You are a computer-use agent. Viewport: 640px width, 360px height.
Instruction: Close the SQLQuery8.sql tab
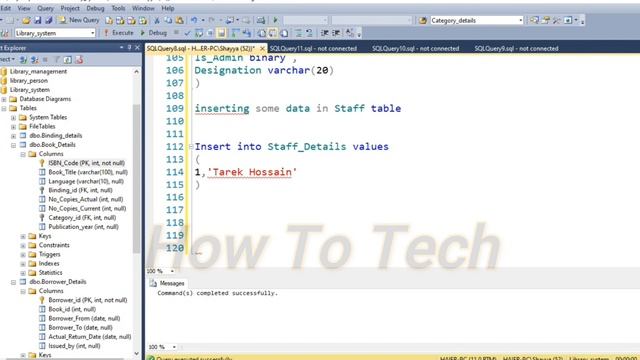point(262,49)
